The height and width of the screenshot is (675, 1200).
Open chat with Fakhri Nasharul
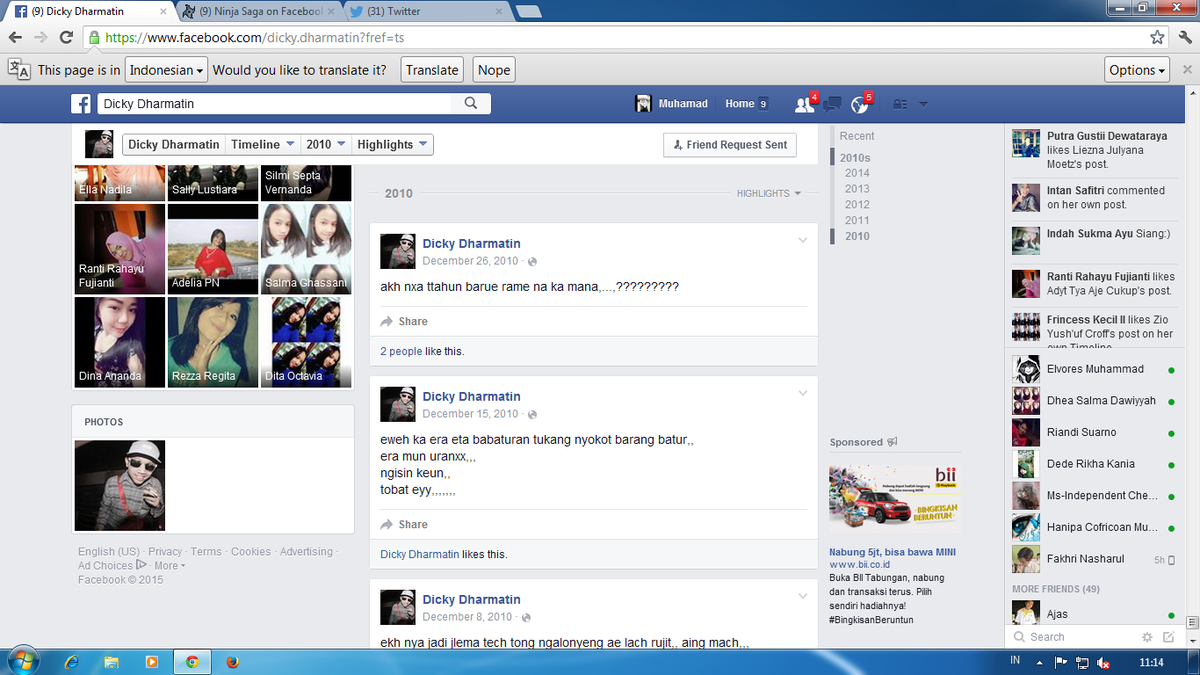coord(1092,559)
